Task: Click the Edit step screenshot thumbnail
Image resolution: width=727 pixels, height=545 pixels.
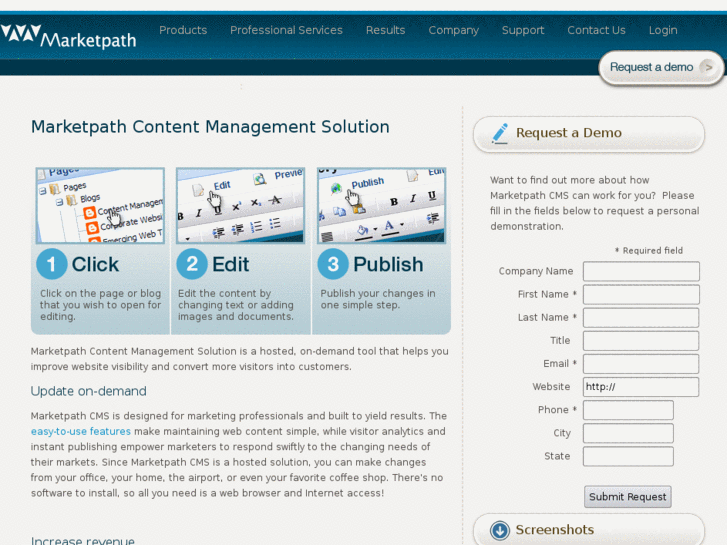Action: [x=240, y=205]
